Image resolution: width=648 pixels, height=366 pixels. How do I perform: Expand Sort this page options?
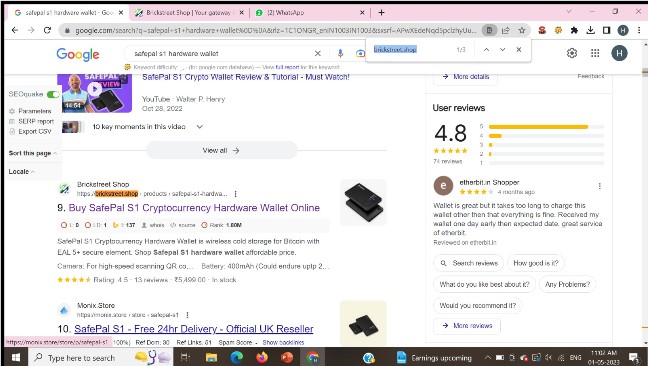(x=33, y=153)
